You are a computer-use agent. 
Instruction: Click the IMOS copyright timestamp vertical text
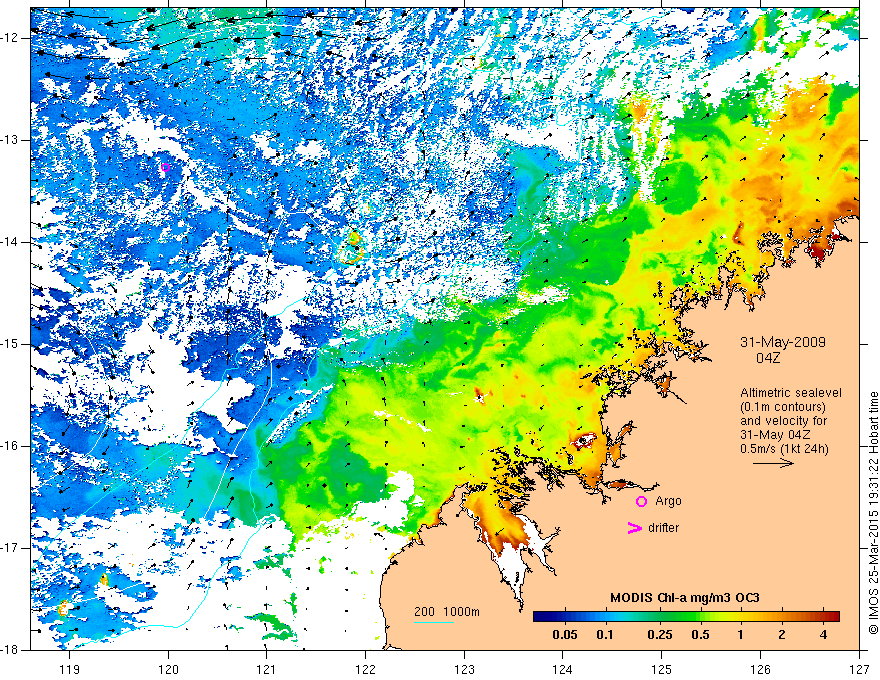pos(873,513)
